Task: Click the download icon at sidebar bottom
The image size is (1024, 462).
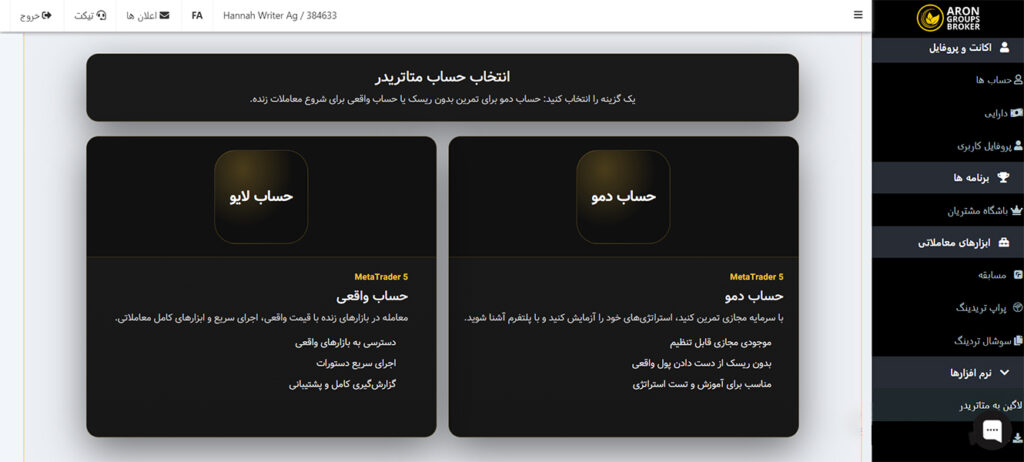Action: click(1017, 440)
